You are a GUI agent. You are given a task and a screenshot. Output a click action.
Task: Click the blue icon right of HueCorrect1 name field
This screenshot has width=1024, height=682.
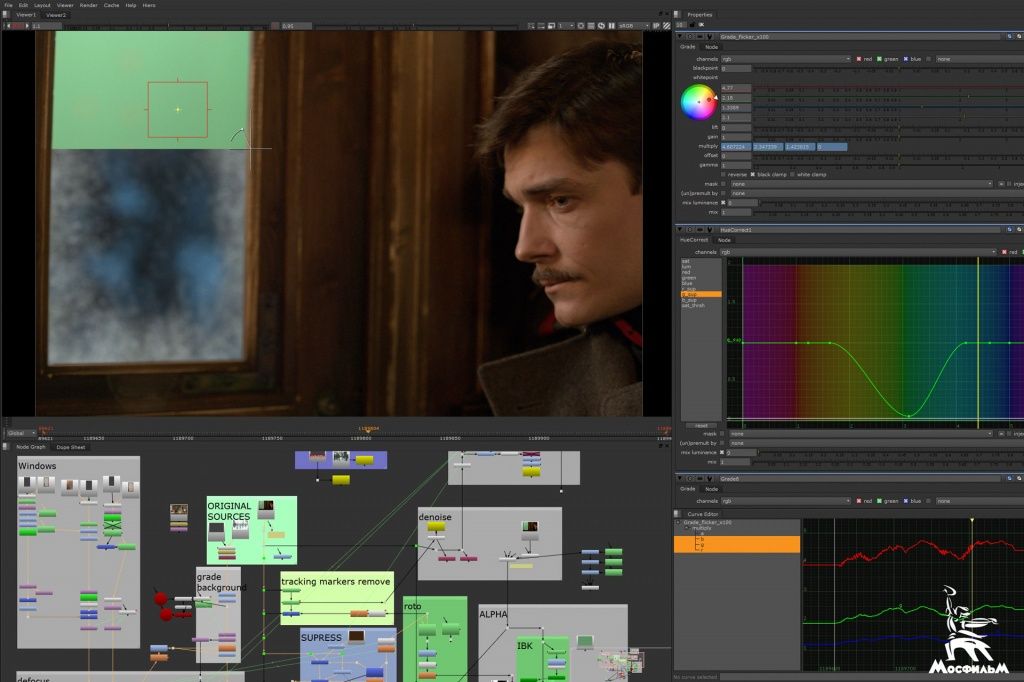coord(1010,230)
